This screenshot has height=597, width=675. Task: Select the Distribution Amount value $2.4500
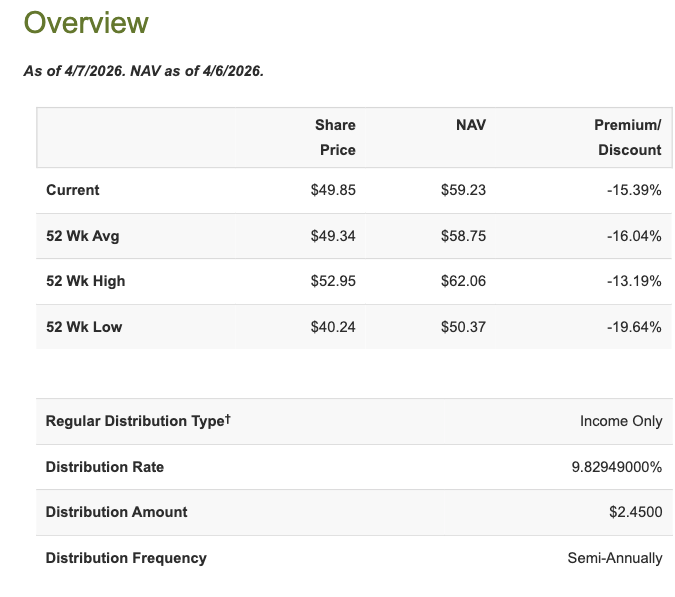(x=636, y=512)
